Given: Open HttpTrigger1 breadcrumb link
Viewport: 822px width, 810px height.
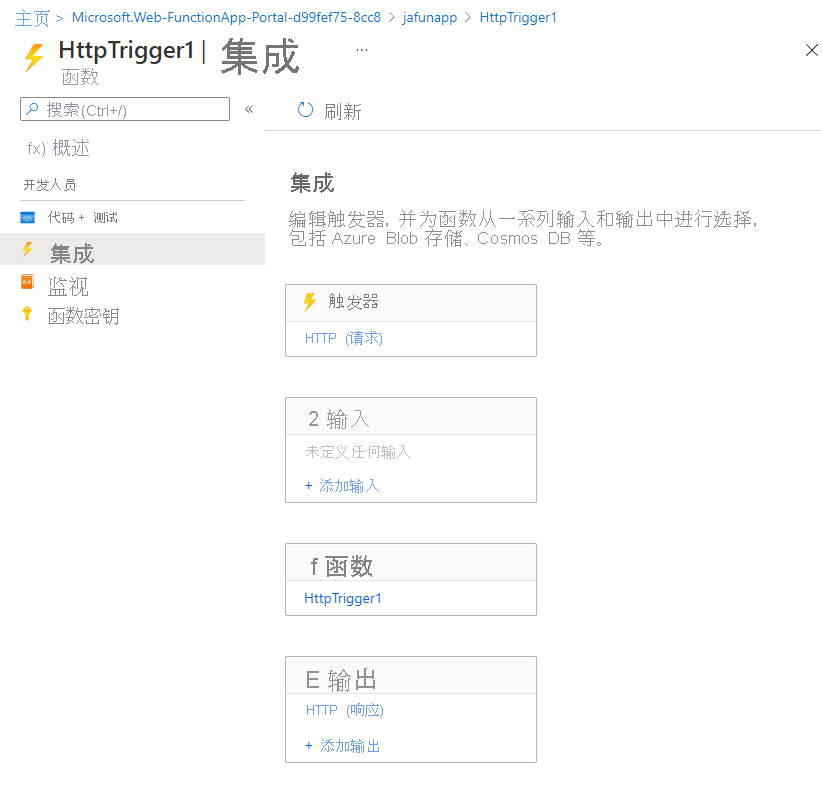Looking at the screenshot, I should pos(518,18).
